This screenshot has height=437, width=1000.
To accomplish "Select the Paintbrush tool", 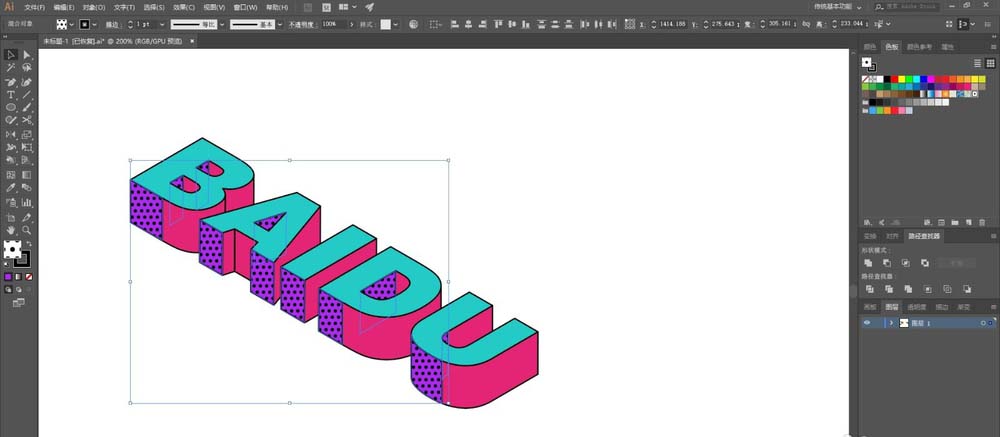I will [x=27, y=107].
